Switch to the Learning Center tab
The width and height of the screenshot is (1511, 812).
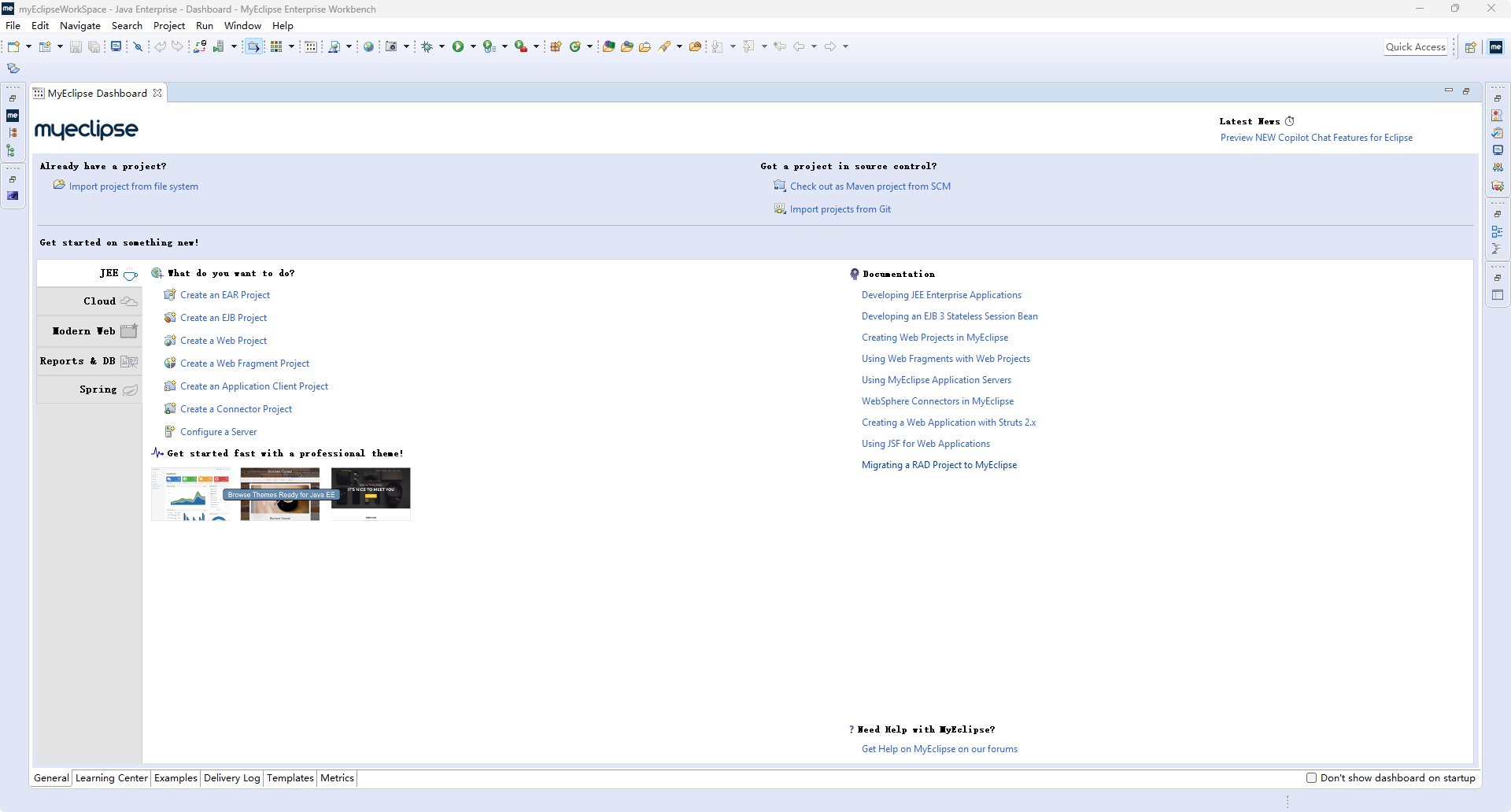tap(112, 778)
